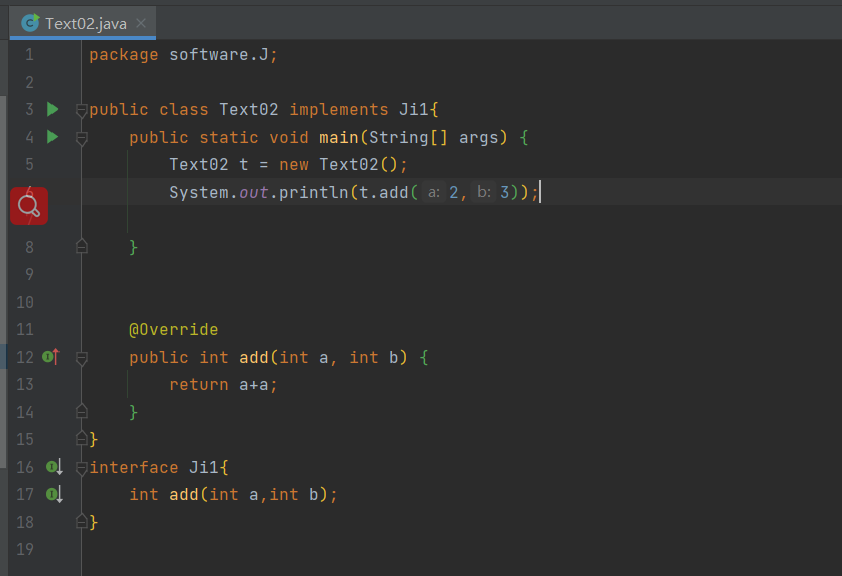Collapse the Text02 class fold marker on line 3
This screenshot has height=576, width=842.
(x=82, y=111)
